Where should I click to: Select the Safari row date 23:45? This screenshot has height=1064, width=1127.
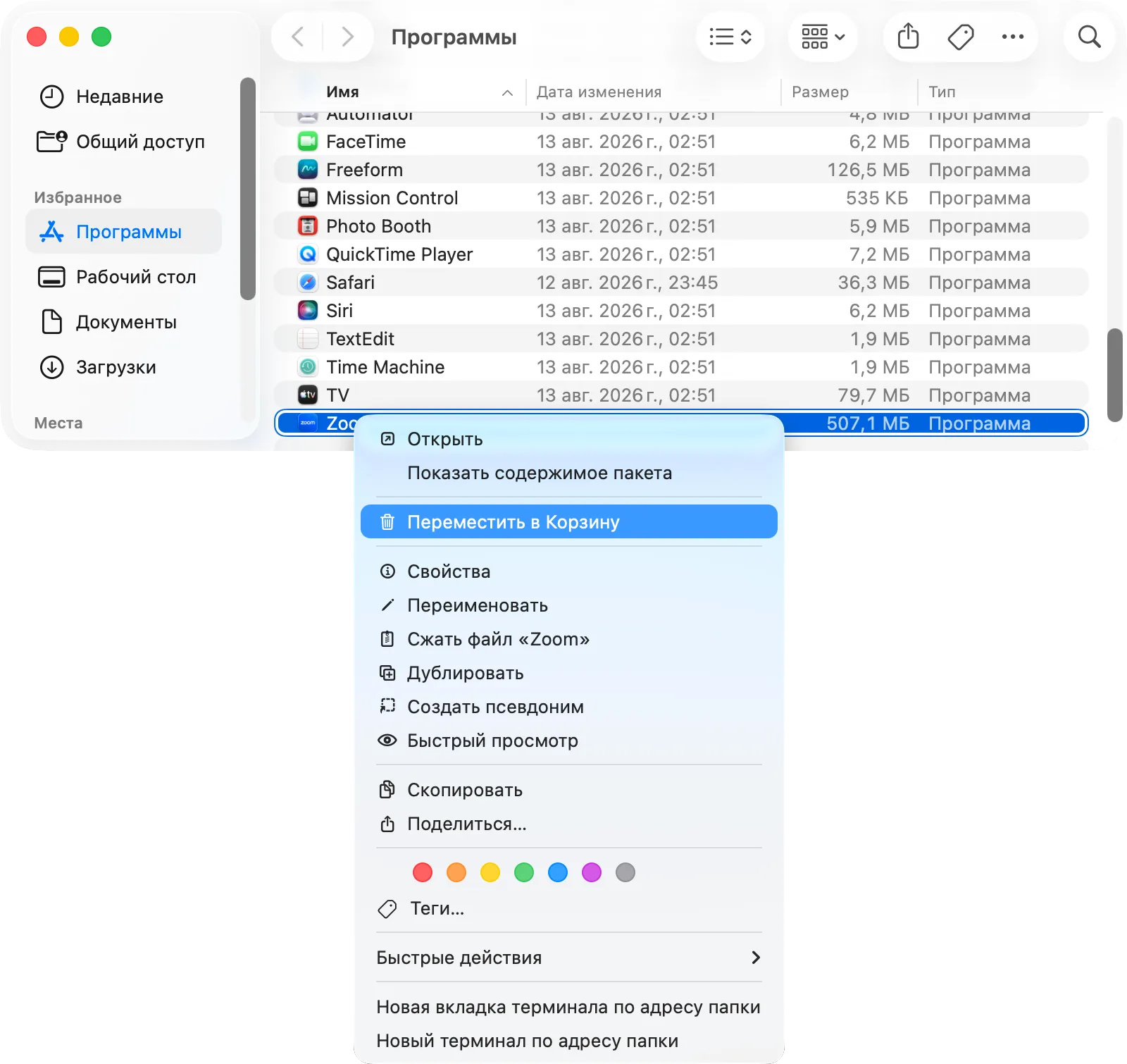(x=627, y=283)
